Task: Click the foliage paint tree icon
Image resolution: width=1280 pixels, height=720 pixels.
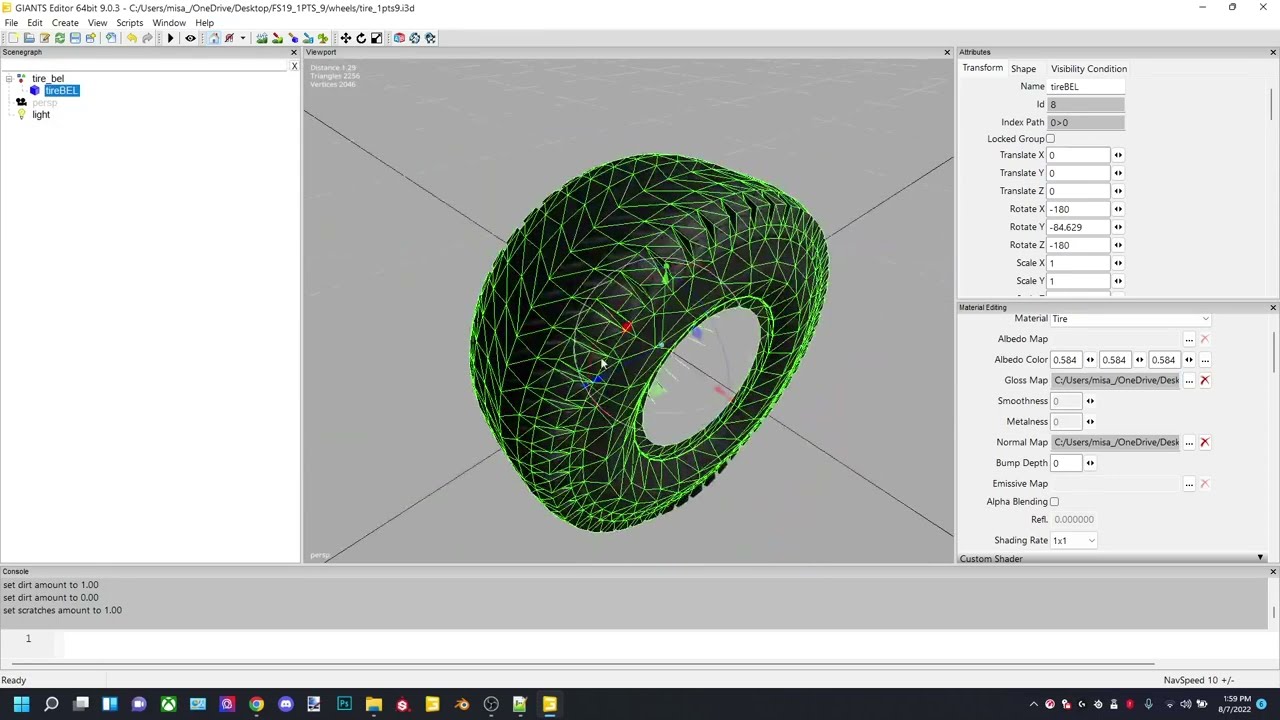Action: point(322,38)
